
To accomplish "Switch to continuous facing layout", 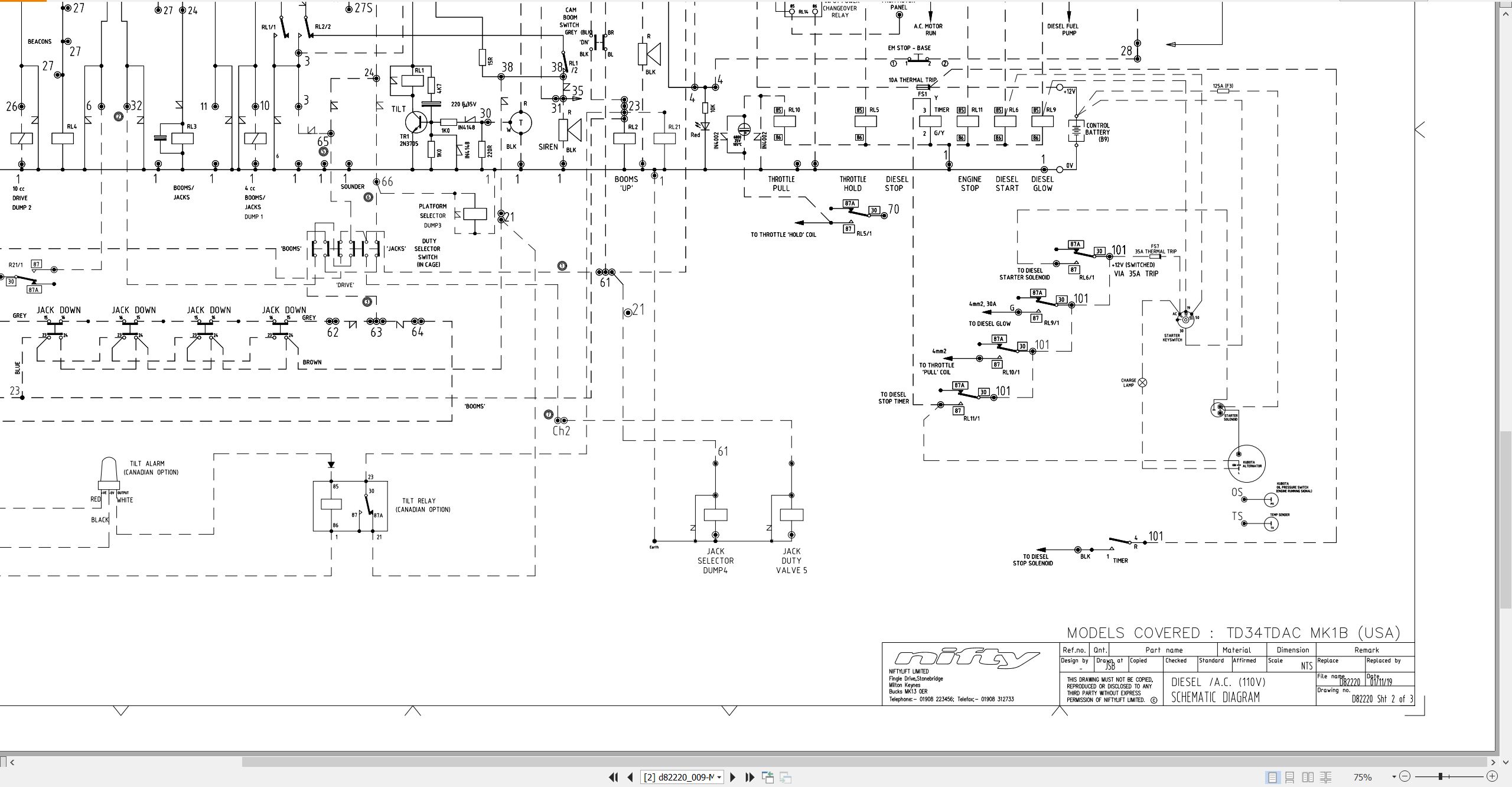I will click(x=1326, y=778).
